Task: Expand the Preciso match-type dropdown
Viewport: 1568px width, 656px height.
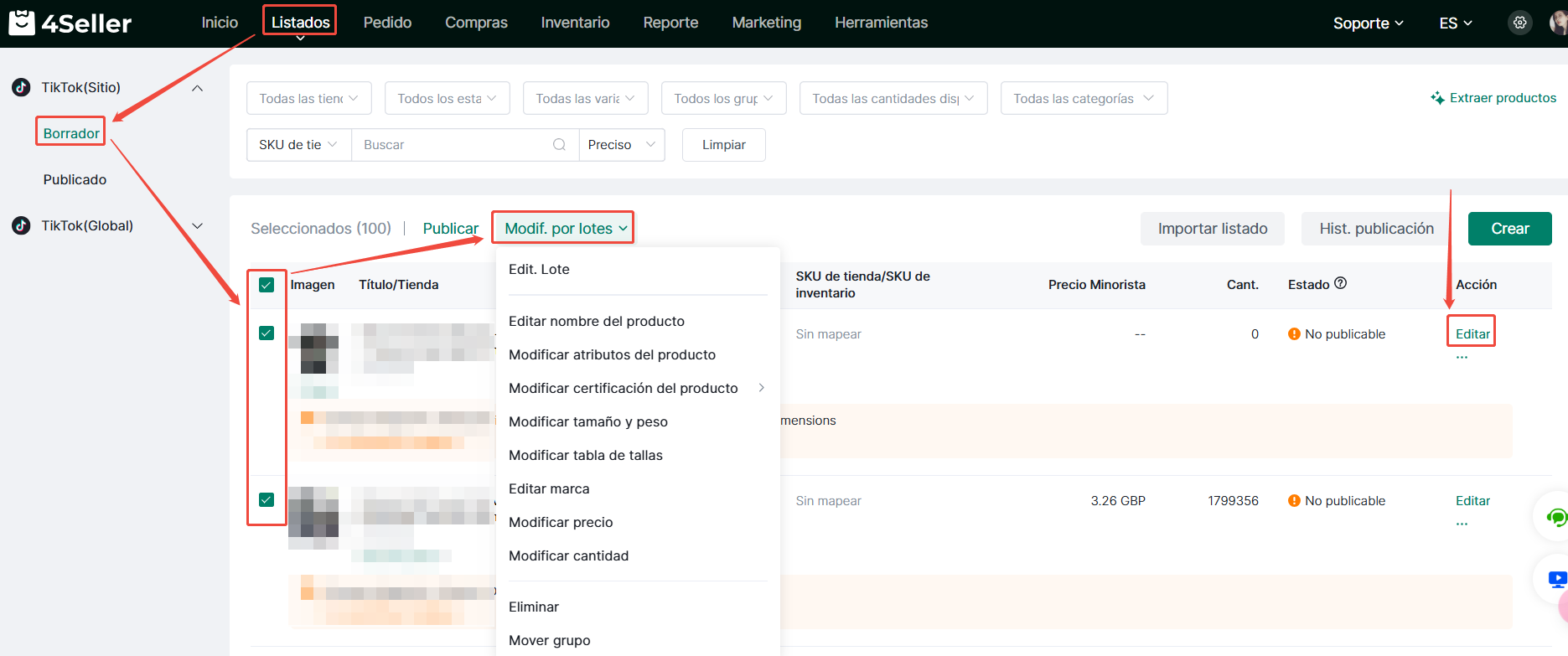Action: tap(621, 145)
